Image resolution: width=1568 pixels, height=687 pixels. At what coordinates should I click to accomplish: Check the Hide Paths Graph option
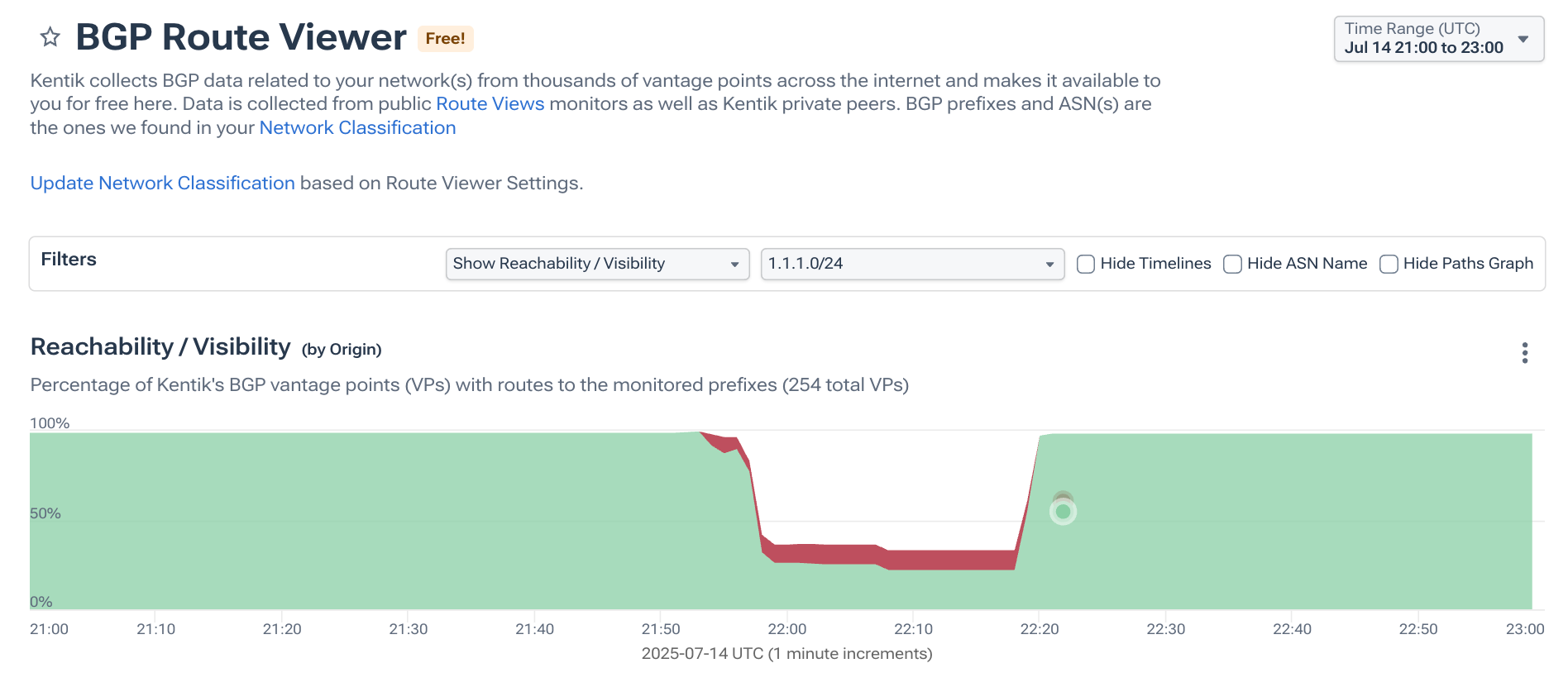click(1389, 264)
